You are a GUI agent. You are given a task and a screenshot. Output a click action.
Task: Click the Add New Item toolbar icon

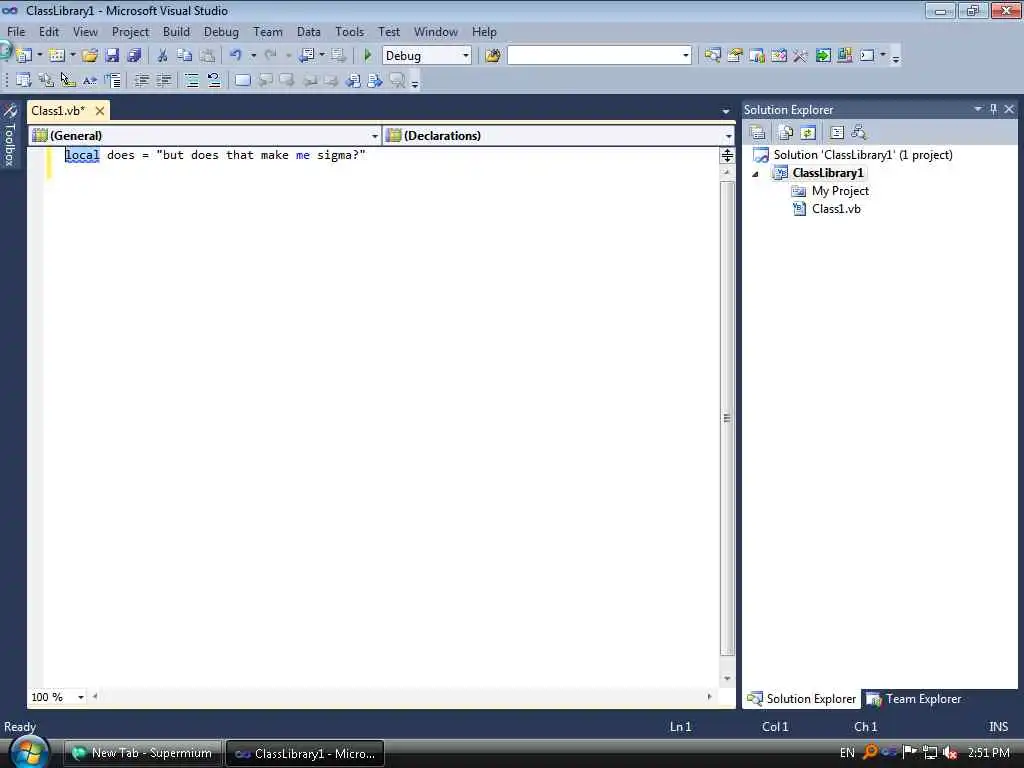tap(57, 56)
